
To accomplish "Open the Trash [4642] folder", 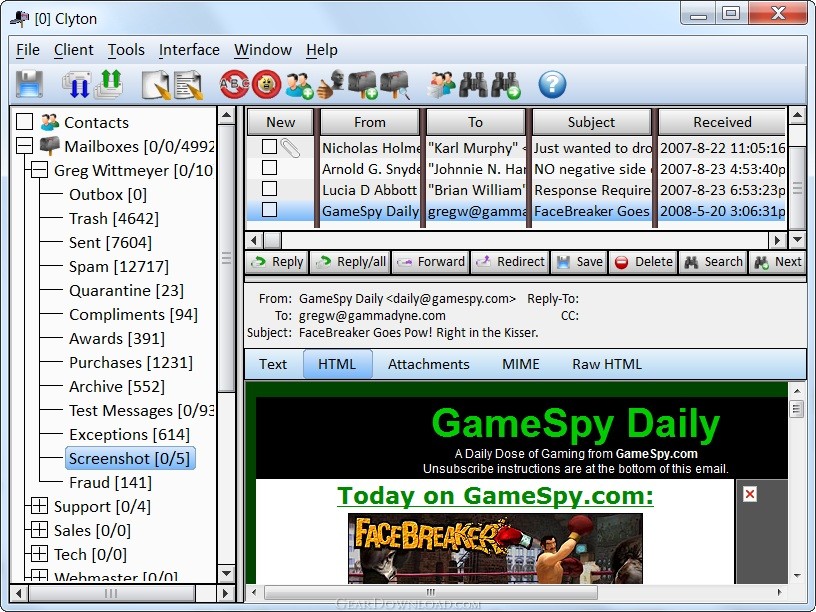I will (x=113, y=219).
